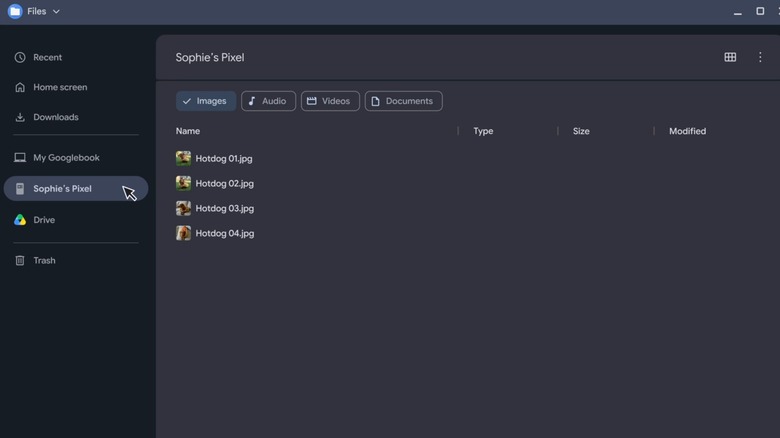The width and height of the screenshot is (780, 438).
Task: Enable the Audio filter chip
Action: pyautogui.click(x=268, y=101)
